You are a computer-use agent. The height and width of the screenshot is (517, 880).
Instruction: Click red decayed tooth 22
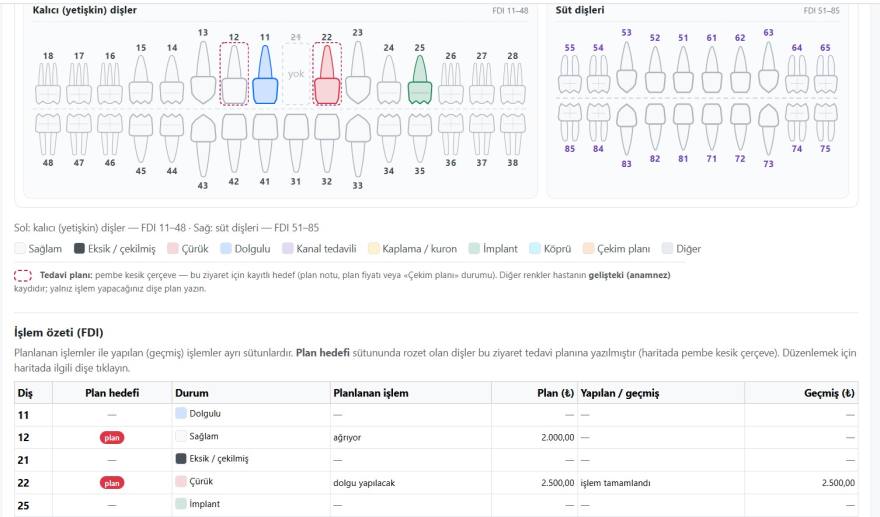pos(327,75)
